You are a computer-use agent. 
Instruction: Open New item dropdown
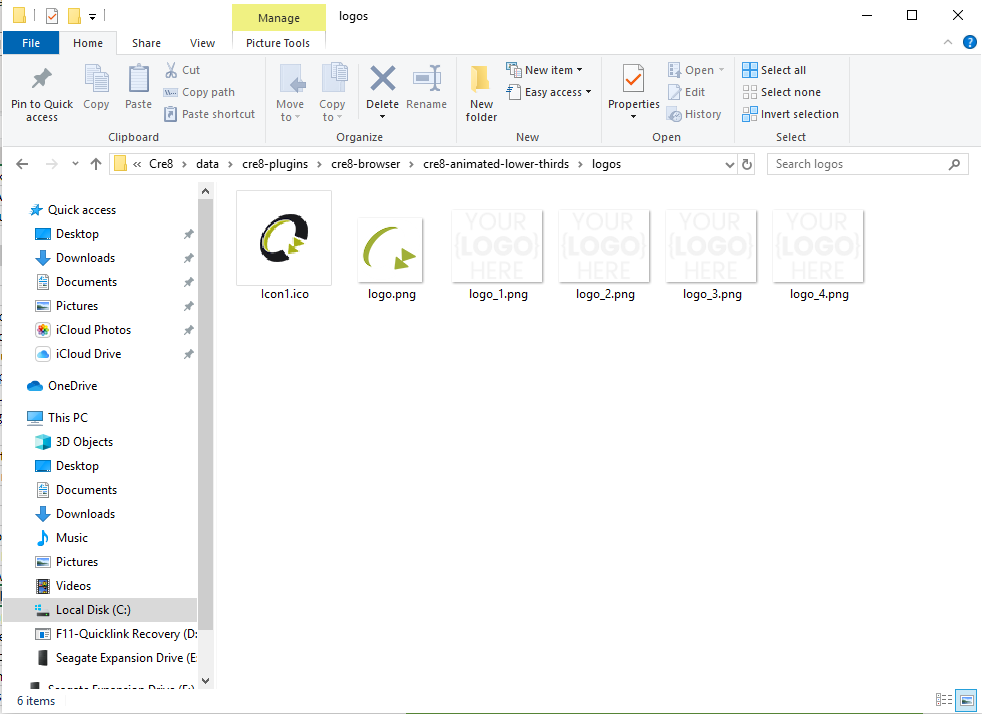coord(544,70)
